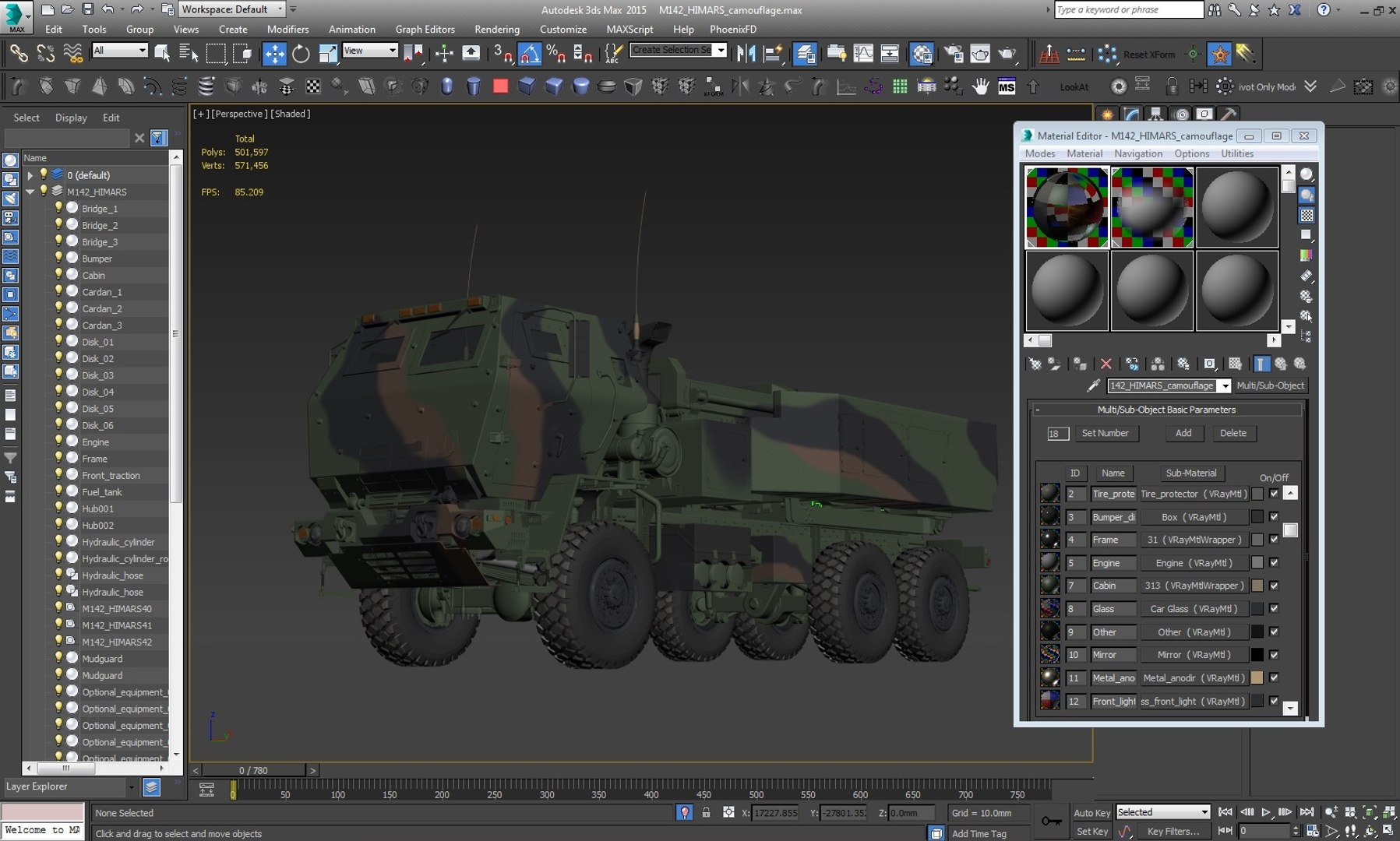The height and width of the screenshot is (841, 1400).
Task: Toggle On/Off checkbox for Frame sub-material
Action: pos(1274,540)
